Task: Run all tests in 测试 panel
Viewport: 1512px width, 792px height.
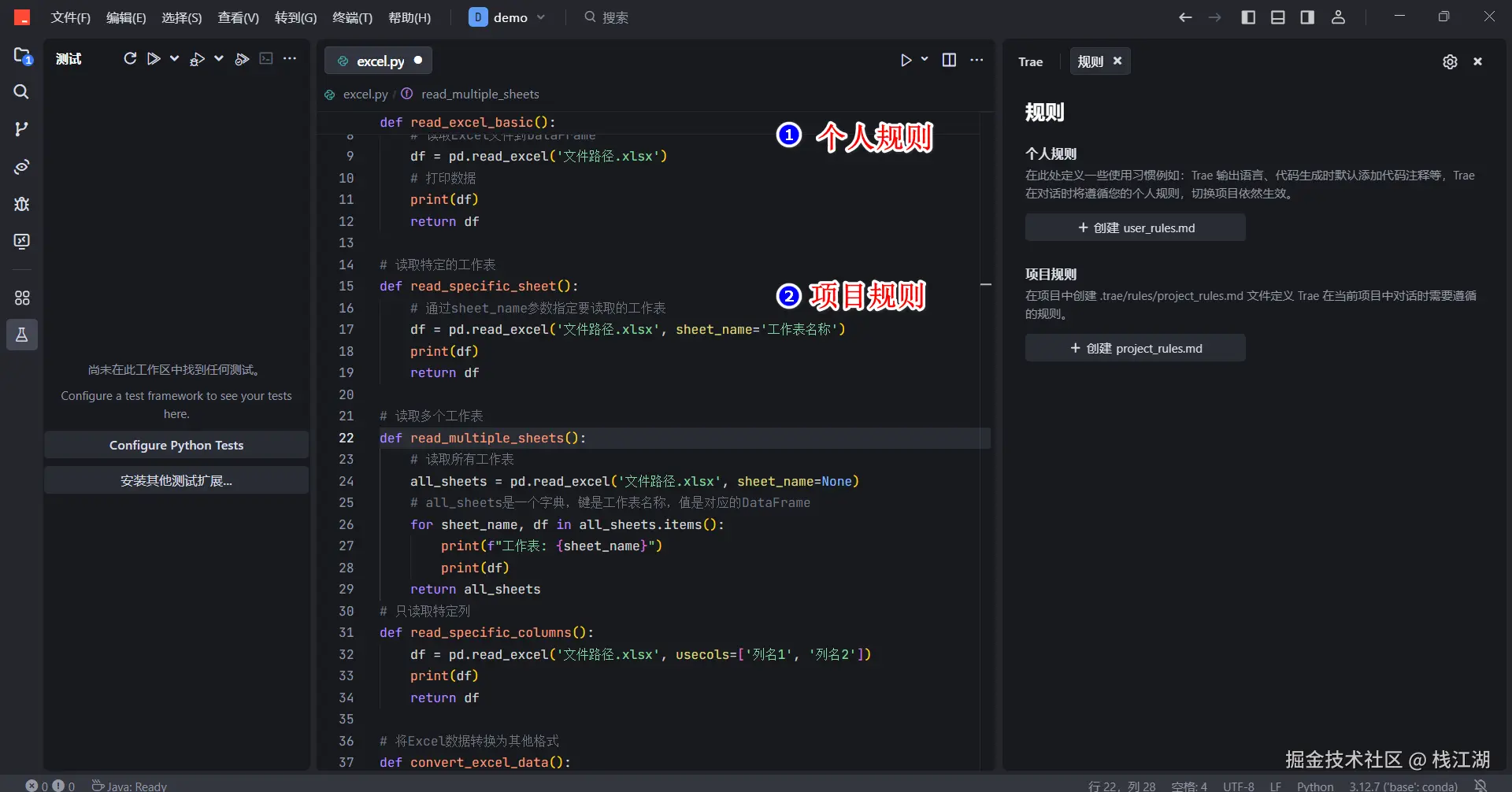Action: [154, 58]
